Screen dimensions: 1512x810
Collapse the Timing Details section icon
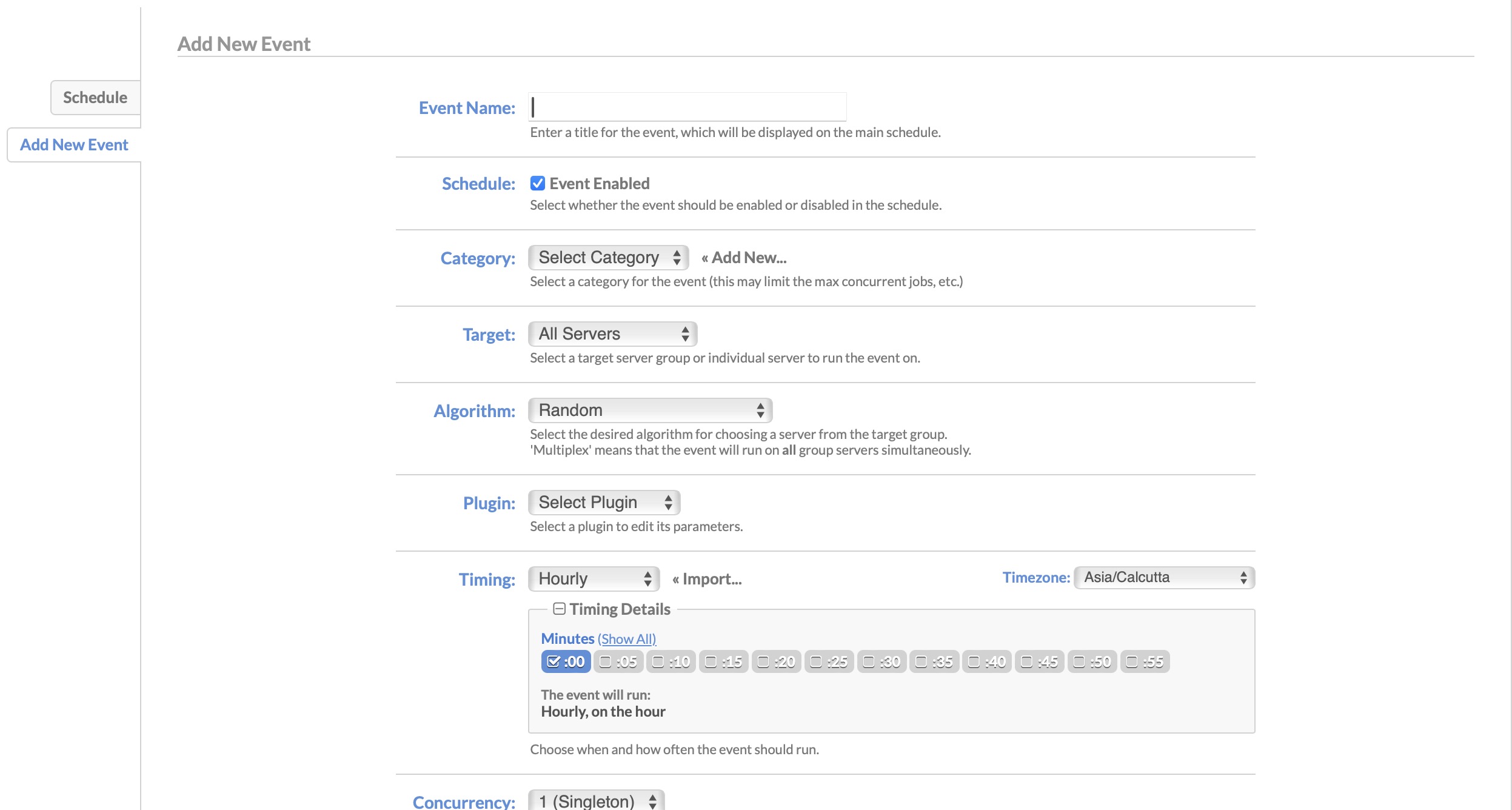(559, 609)
